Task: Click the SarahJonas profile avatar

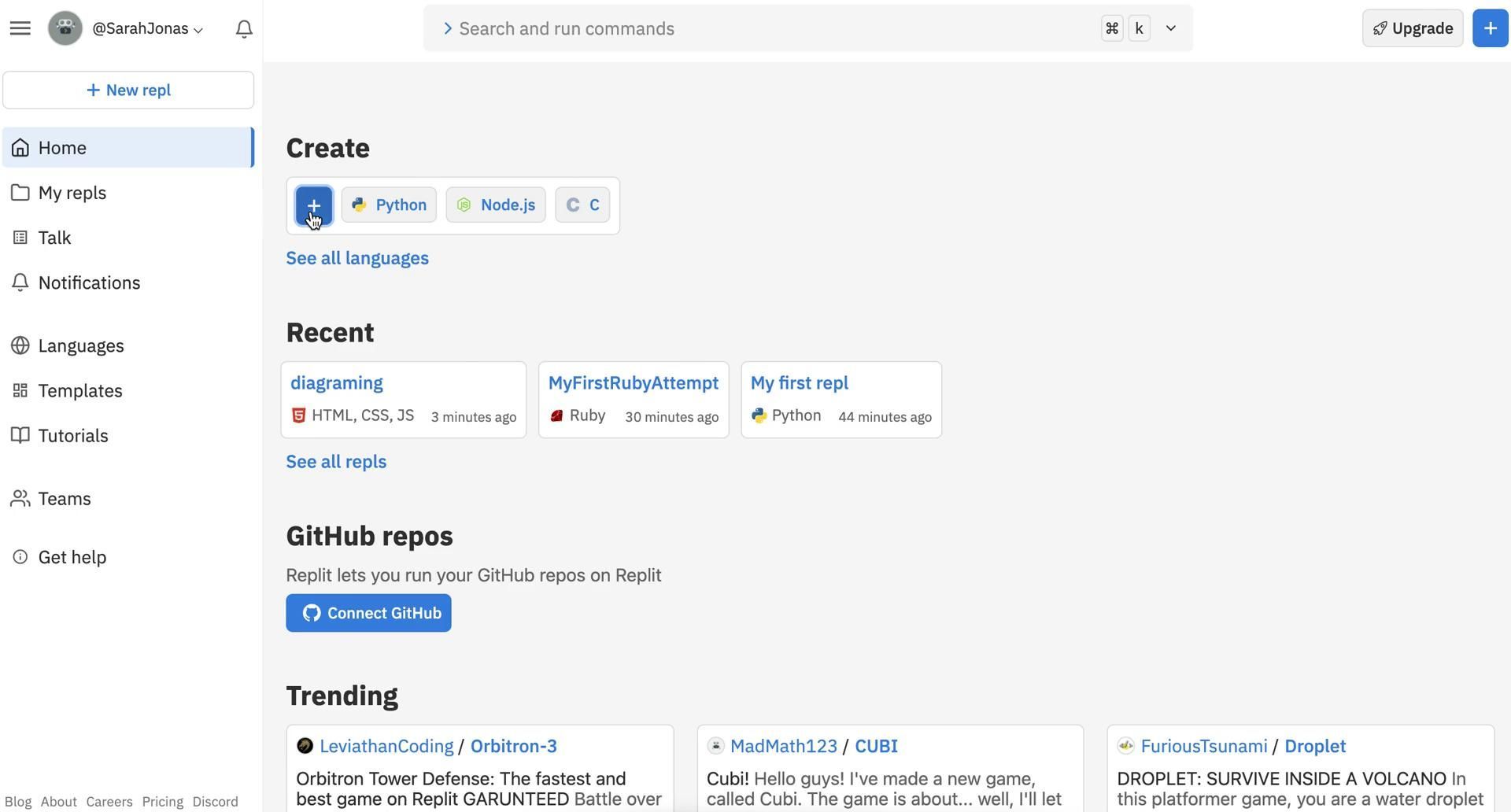Action: pyautogui.click(x=65, y=28)
